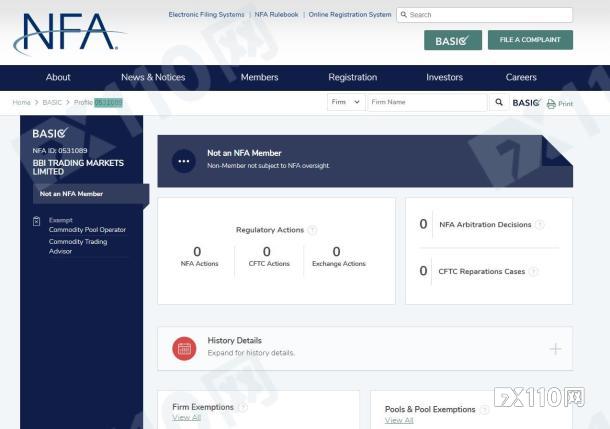The width and height of the screenshot is (610, 429).
Task: Click the NFA Actions count
Action: pyautogui.click(x=197, y=252)
